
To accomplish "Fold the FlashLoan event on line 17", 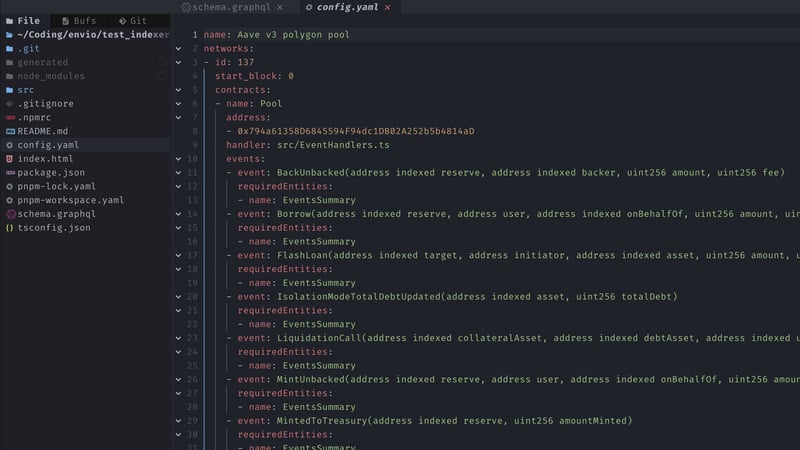I will (x=179, y=255).
